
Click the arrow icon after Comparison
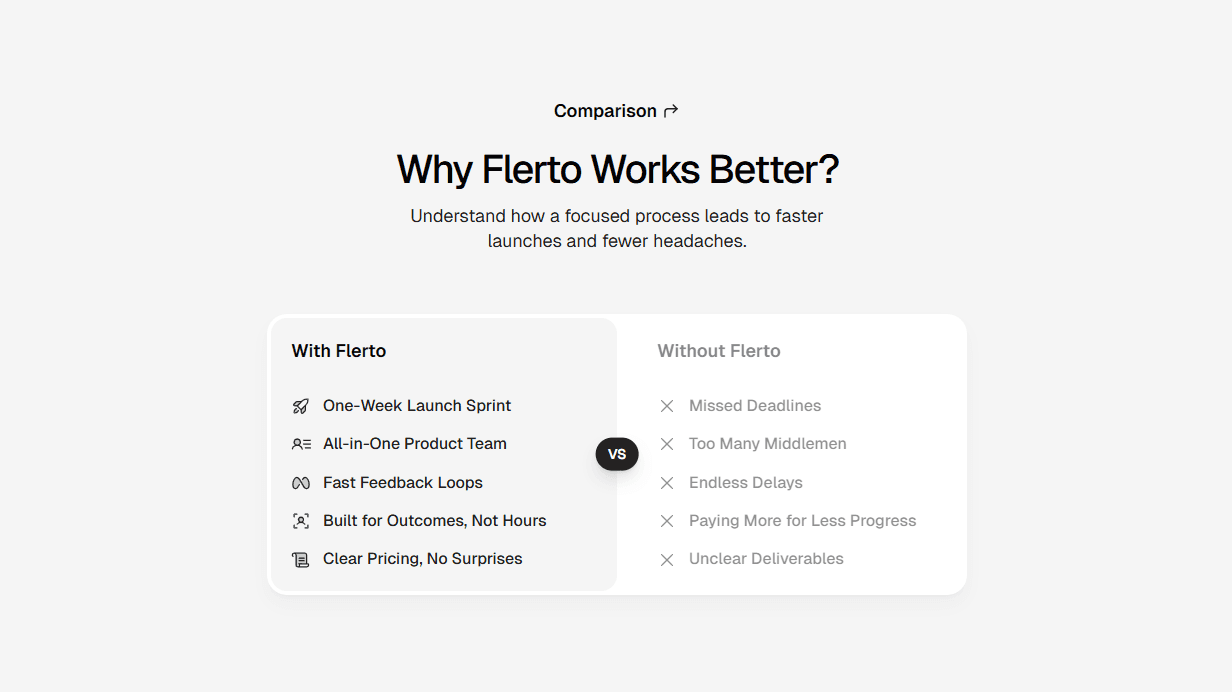tap(670, 111)
